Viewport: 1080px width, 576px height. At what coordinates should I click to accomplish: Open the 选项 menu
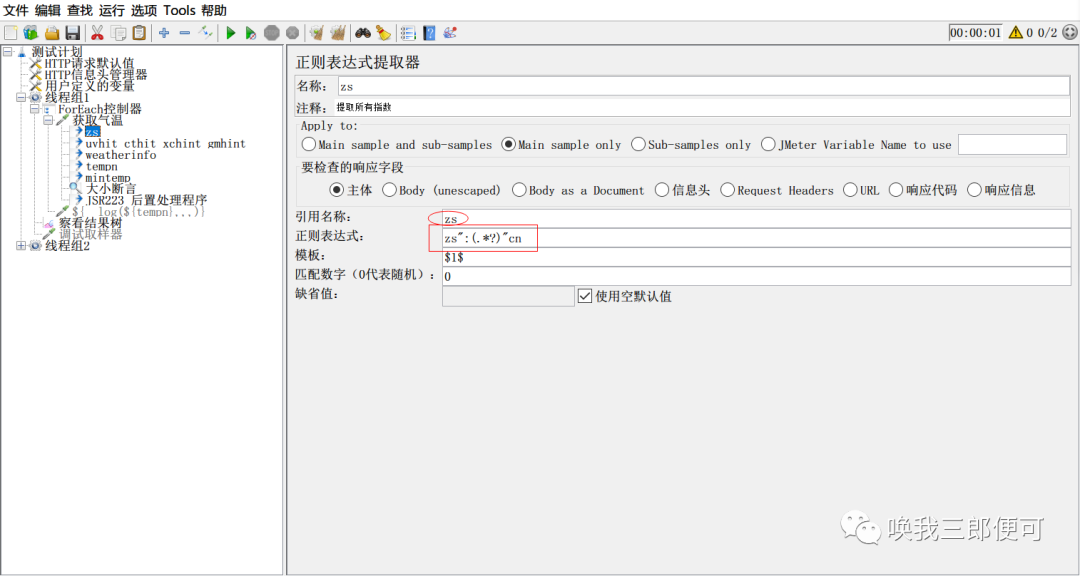(144, 10)
